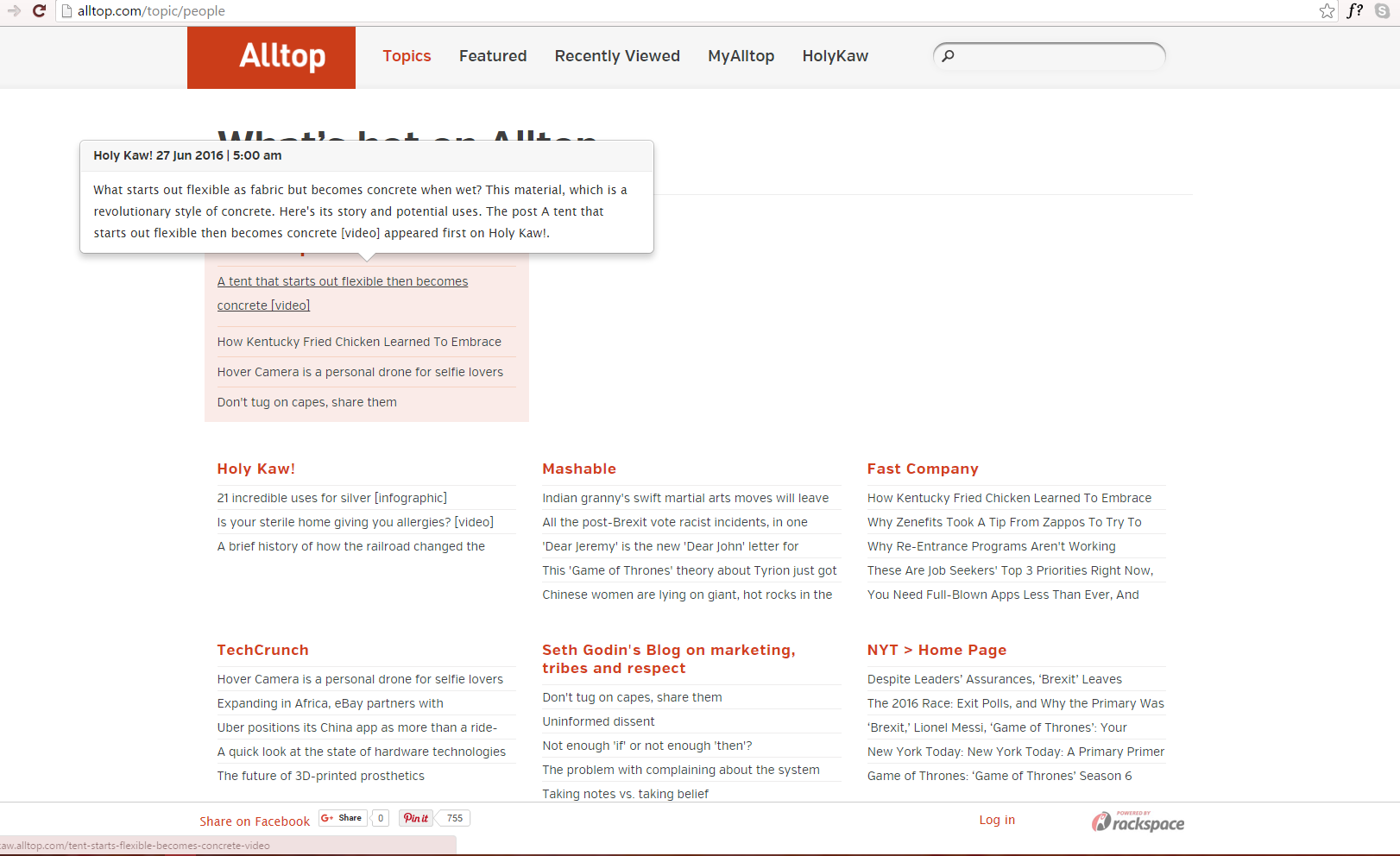Open Hover Camera link in hot box
1400x856 pixels.
(x=360, y=372)
